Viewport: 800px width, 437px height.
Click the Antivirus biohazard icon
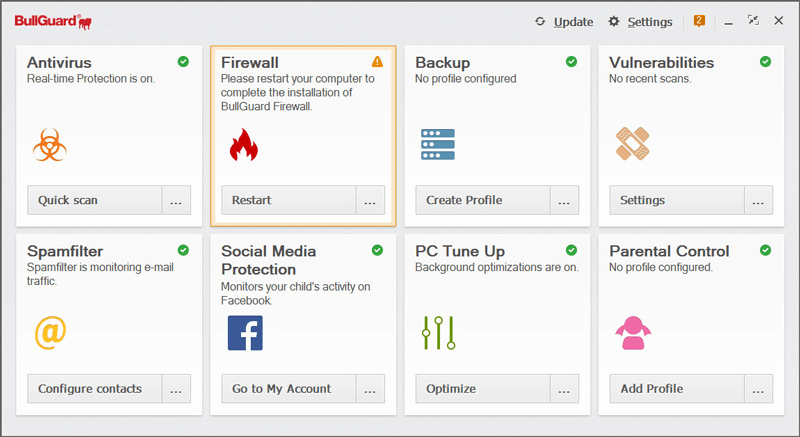(x=49, y=145)
